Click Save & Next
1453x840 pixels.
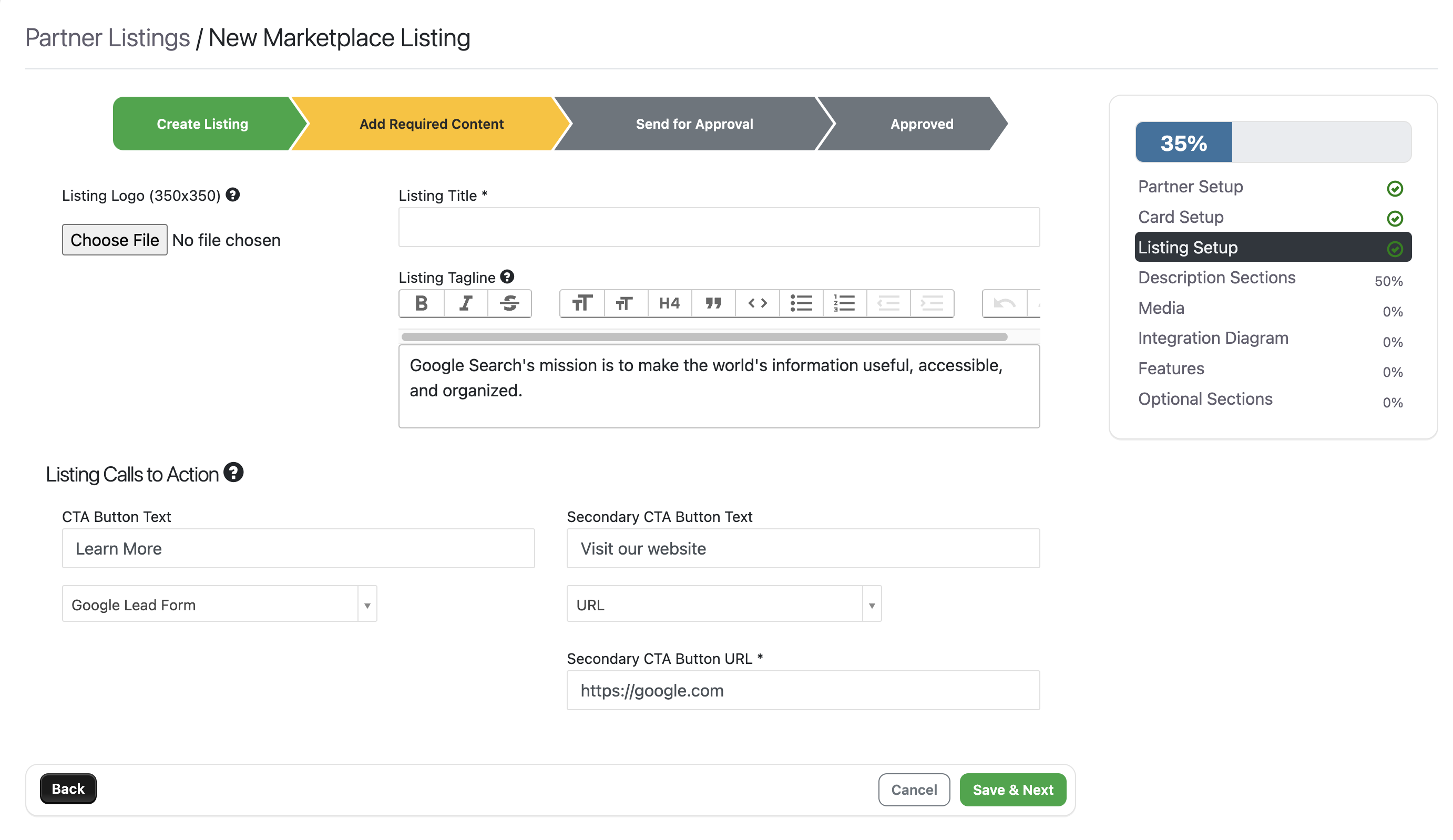pyautogui.click(x=1012, y=789)
